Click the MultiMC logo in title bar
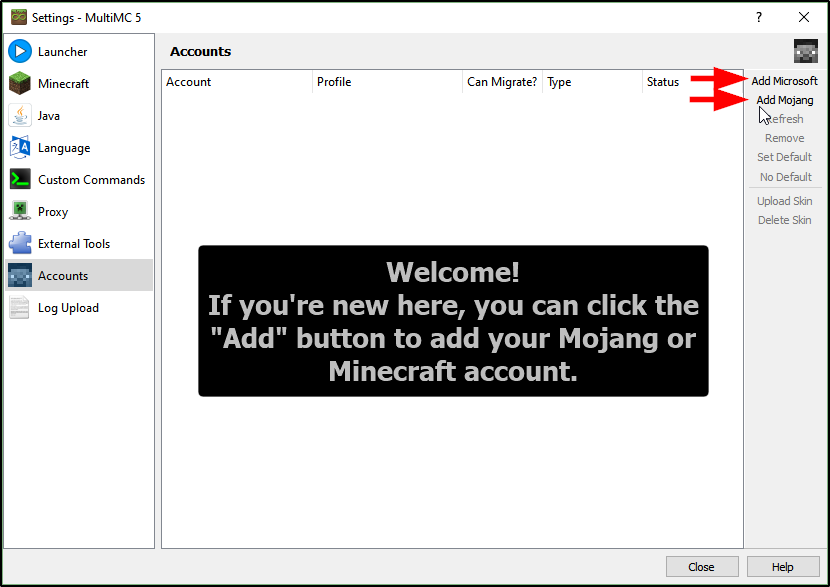Viewport: 830px width, 587px height. point(19,17)
